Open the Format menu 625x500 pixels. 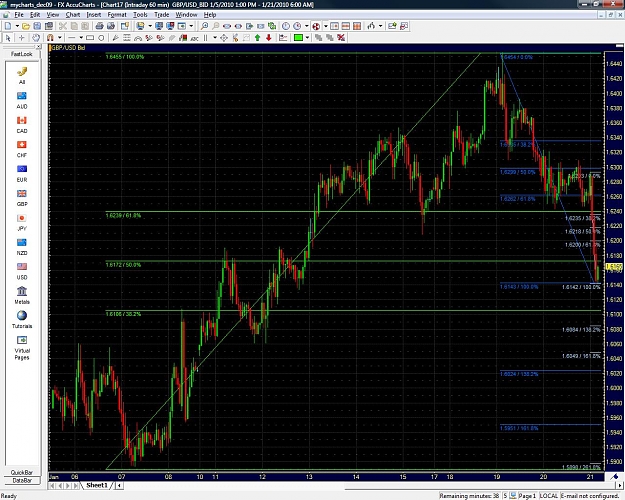[117, 15]
